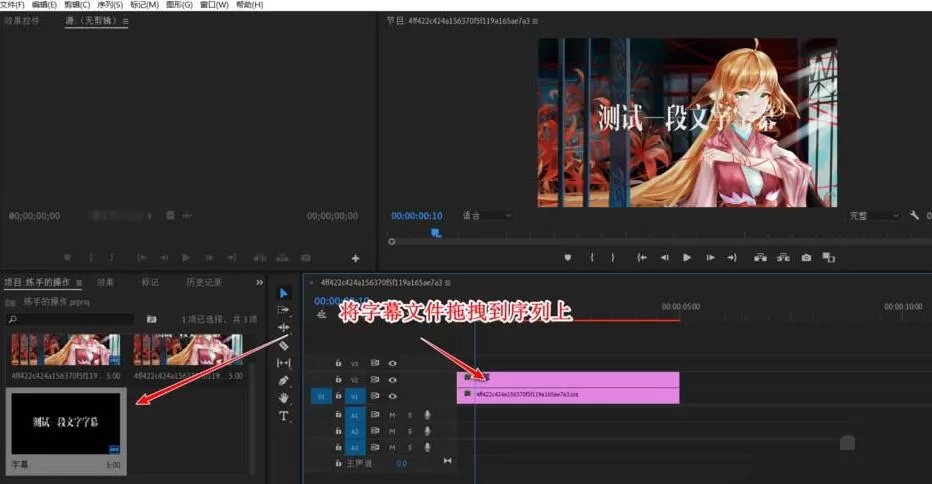Image resolution: width=932 pixels, height=484 pixels.
Task: Switch to the 历史记录 tab
Action: [x=204, y=282]
